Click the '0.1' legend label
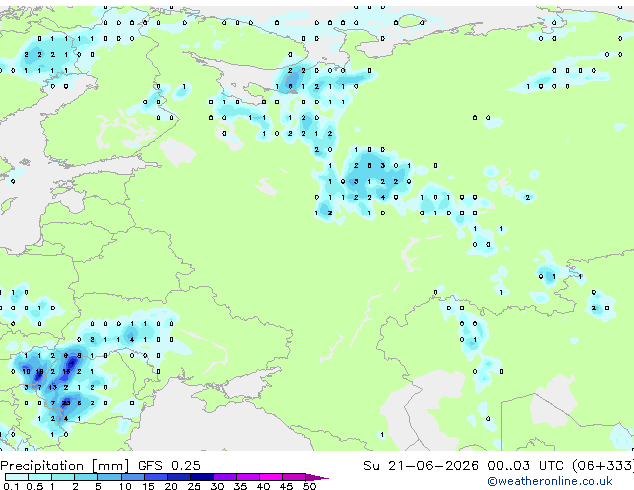The image size is (634, 490). pyautogui.click(x=11, y=486)
